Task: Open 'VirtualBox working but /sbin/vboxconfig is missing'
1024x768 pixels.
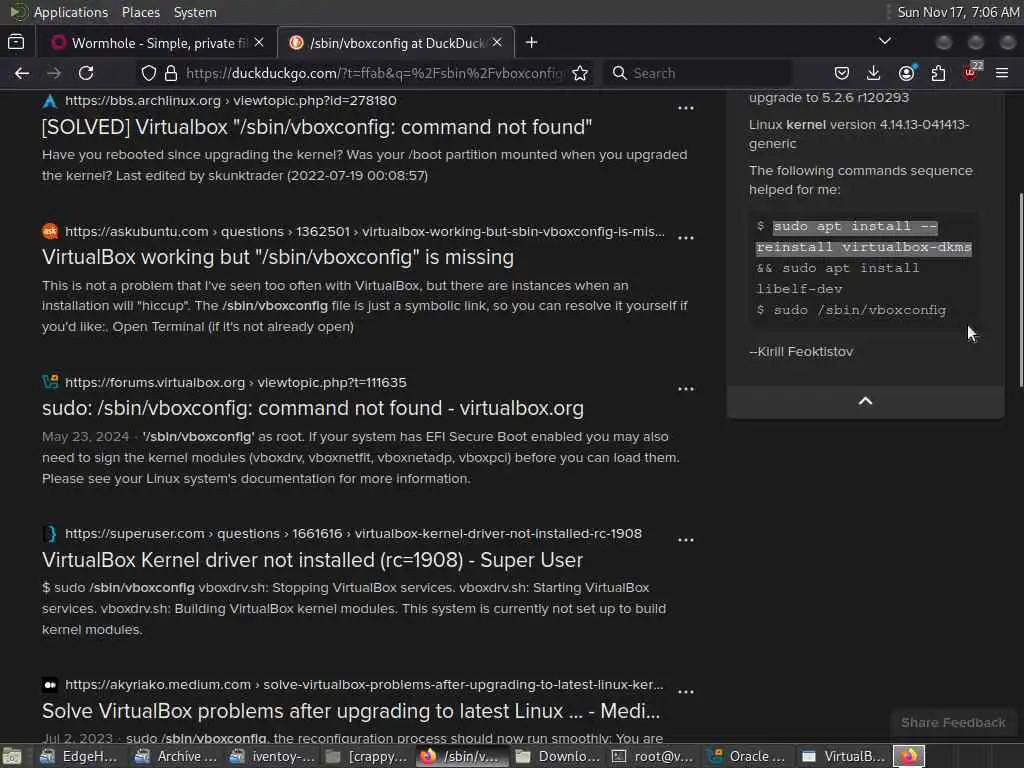Action: coord(278,257)
